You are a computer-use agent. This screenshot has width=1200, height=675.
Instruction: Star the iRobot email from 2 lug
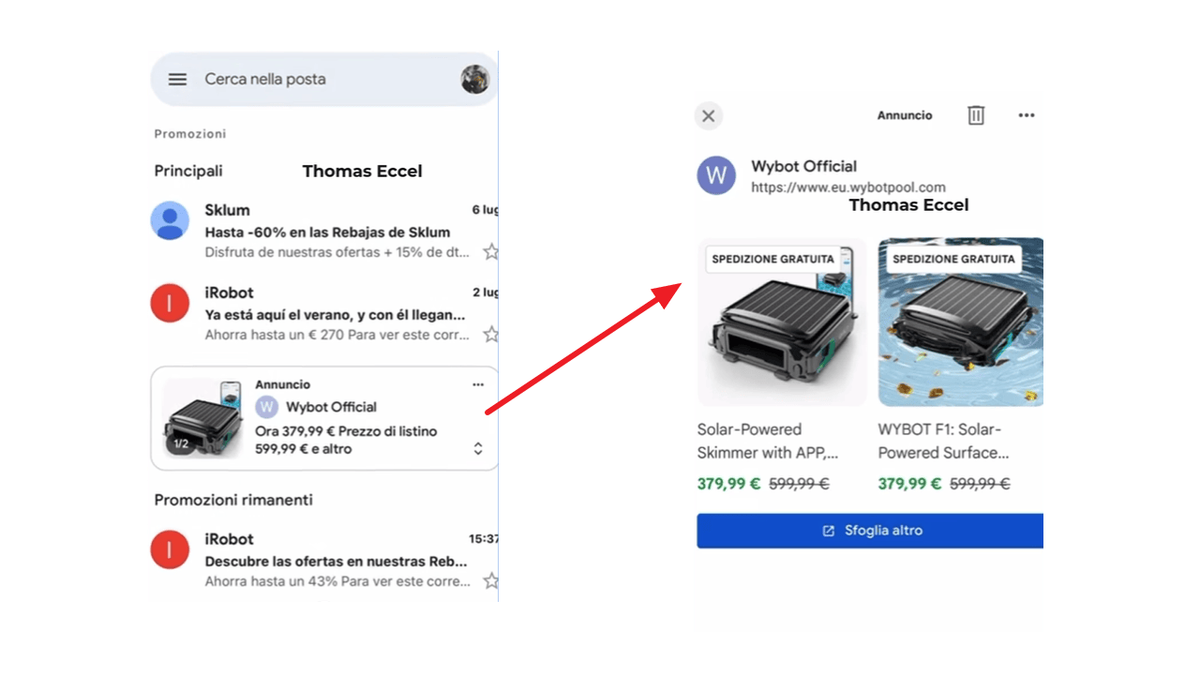click(491, 334)
